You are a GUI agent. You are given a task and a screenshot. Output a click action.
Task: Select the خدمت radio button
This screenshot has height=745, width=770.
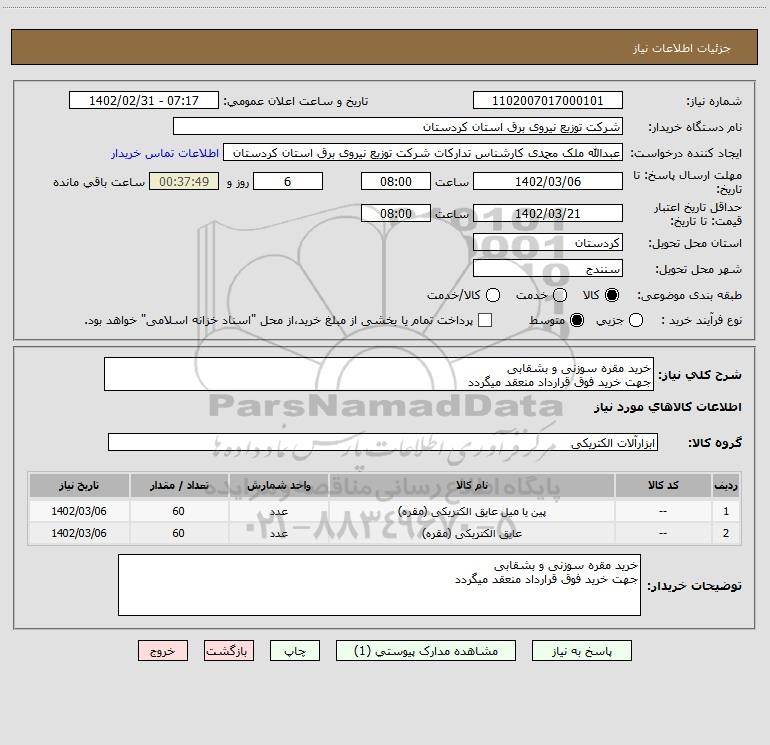[x=560, y=295]
